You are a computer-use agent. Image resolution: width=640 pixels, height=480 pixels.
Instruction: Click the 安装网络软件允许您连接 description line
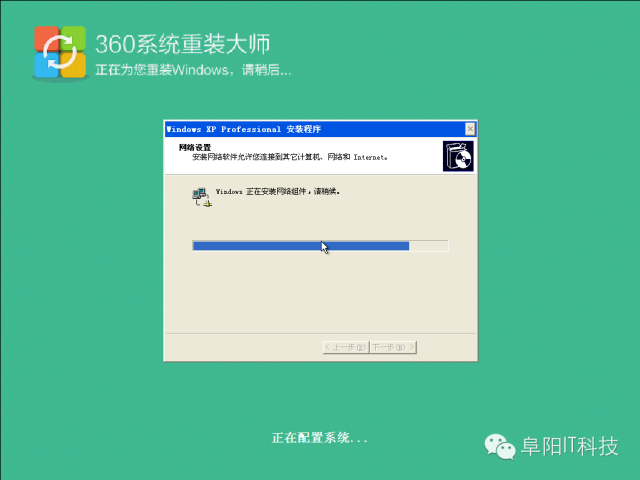pyautogui.click(x=289, y=157)
